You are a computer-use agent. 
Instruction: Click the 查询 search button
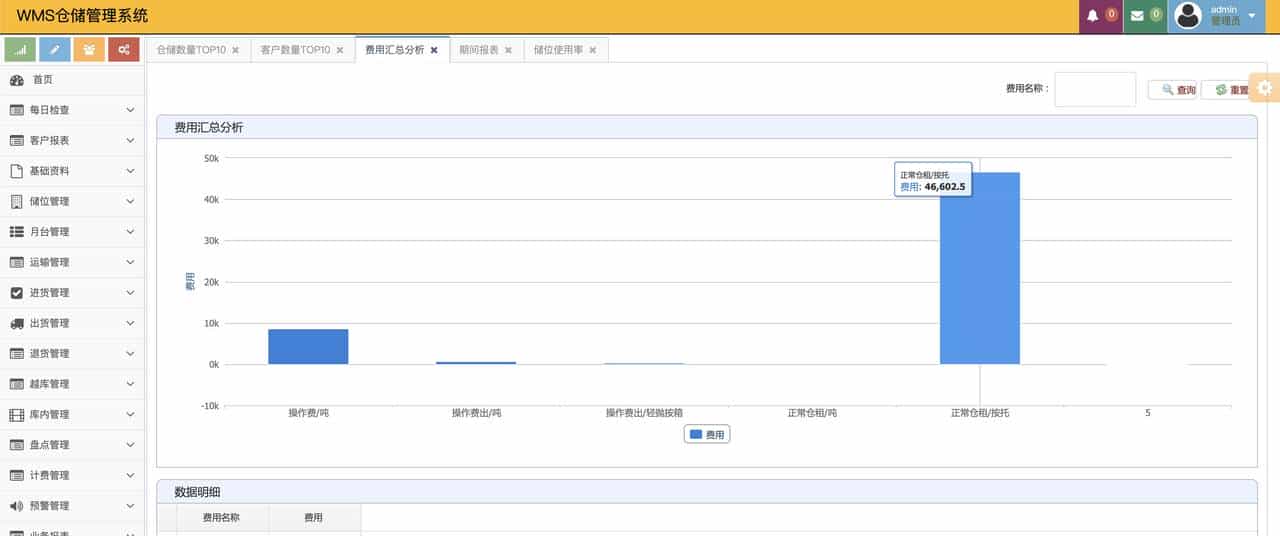tap(1173, 90)
